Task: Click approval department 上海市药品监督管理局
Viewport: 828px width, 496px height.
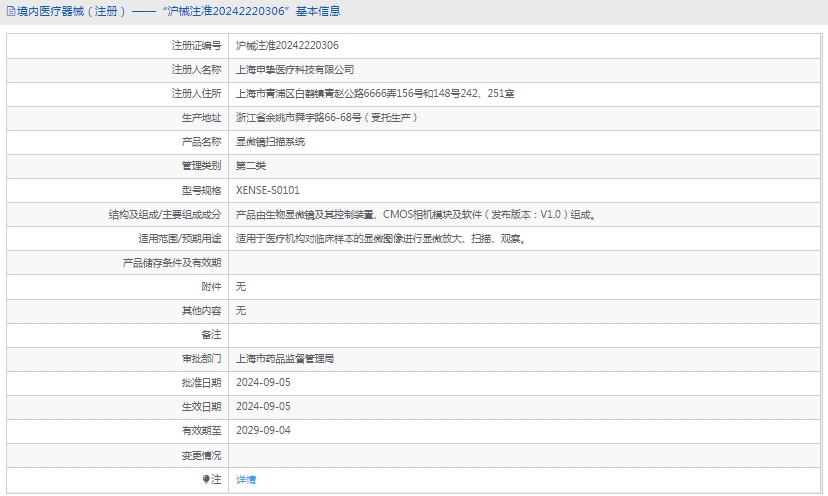Action: pyautogui.click(x=284, y=358)
